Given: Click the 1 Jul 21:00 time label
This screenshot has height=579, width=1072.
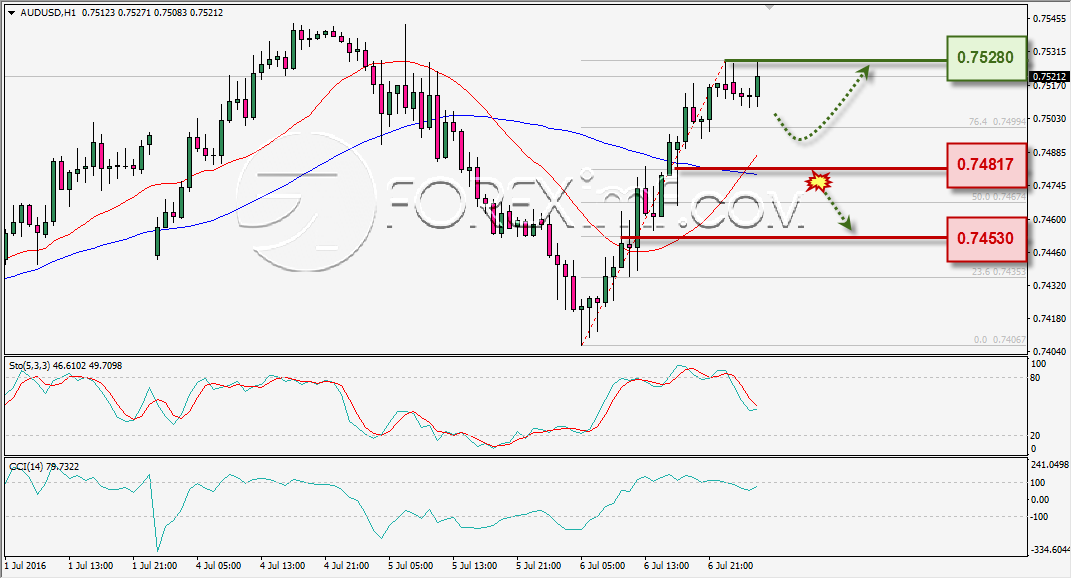Looking at the screenshot, I should click(155, 565).
